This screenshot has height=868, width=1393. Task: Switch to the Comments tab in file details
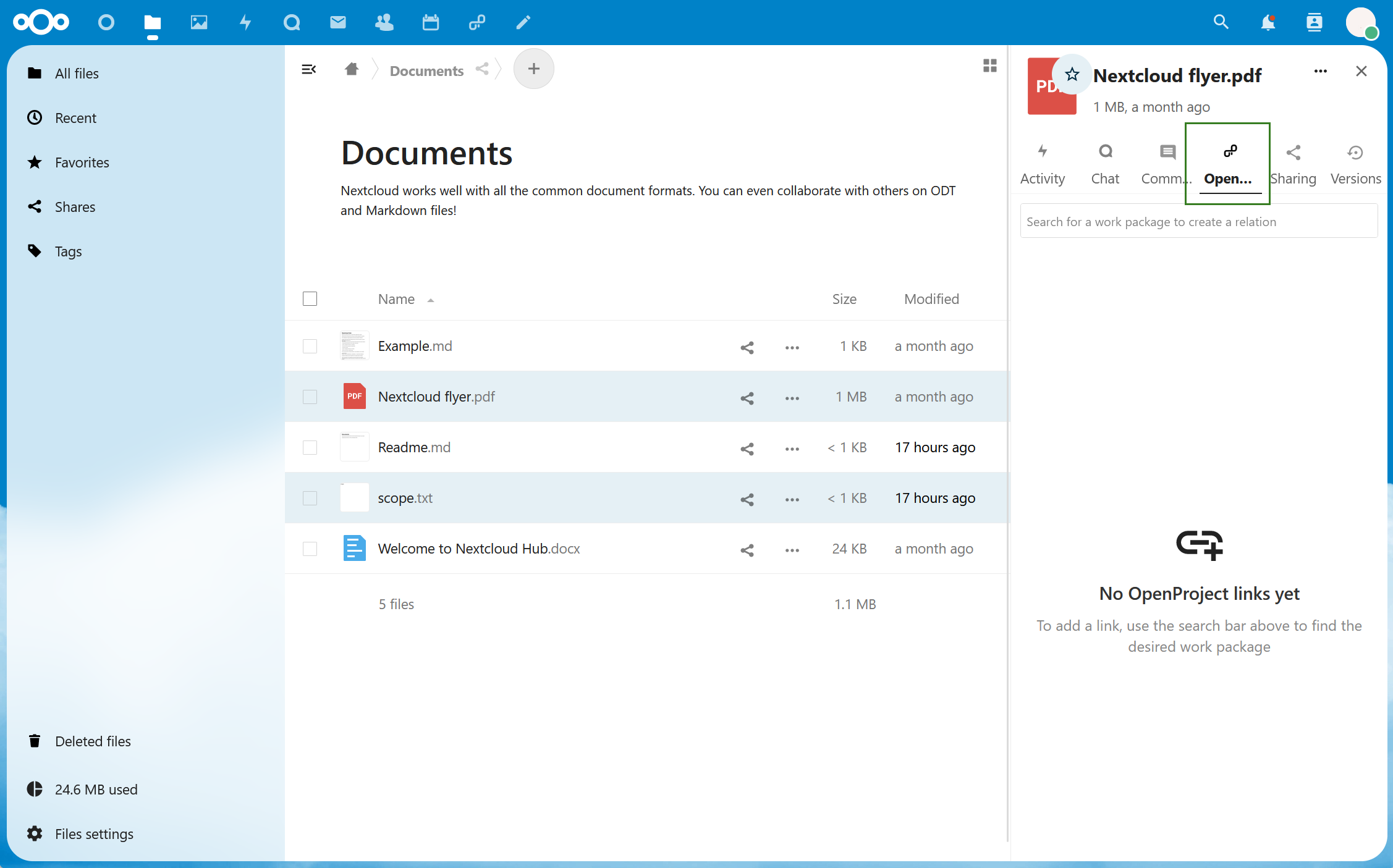[1165, 162]
